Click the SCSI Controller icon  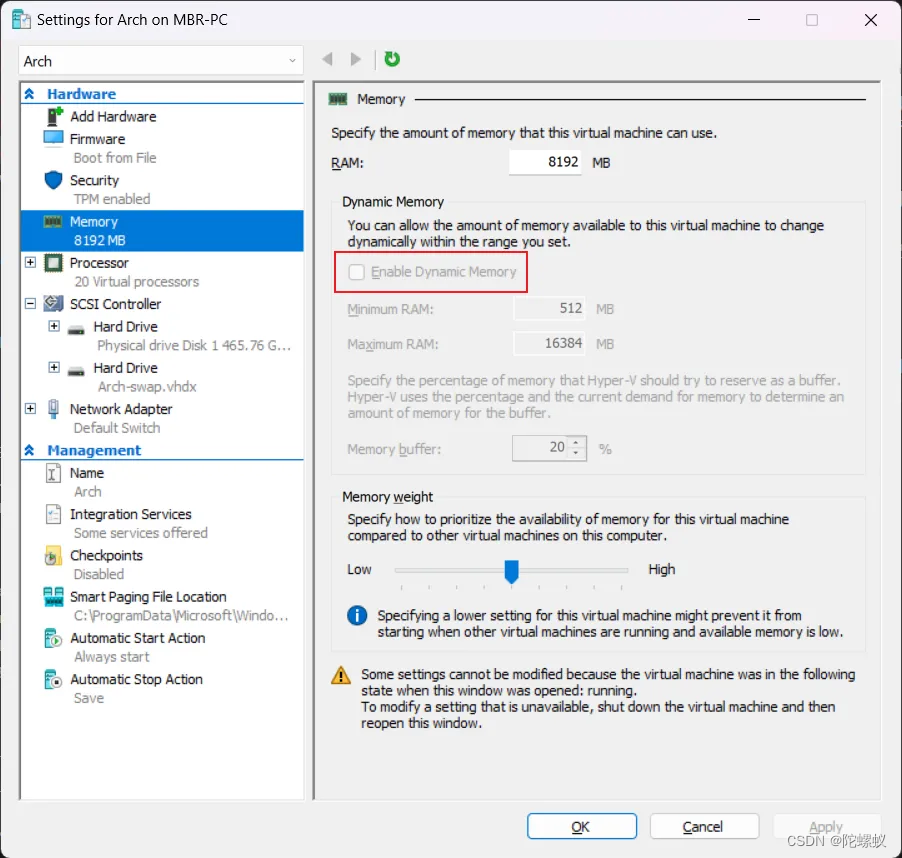point(53,304)
